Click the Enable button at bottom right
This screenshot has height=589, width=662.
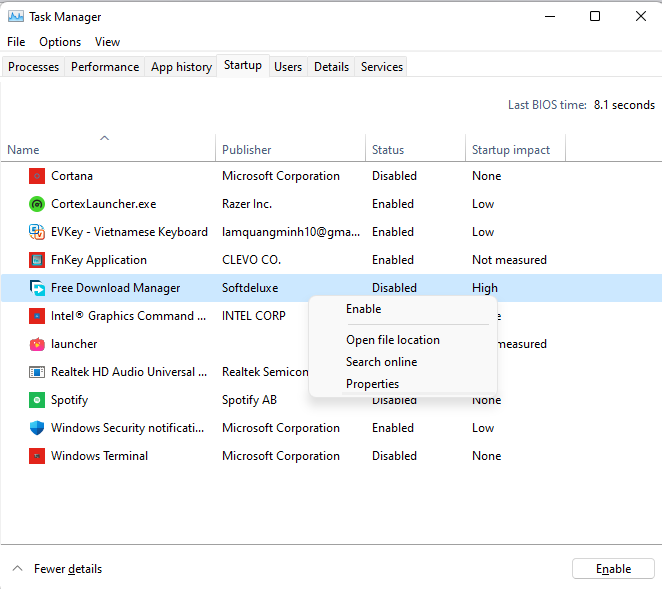(613, 569)
